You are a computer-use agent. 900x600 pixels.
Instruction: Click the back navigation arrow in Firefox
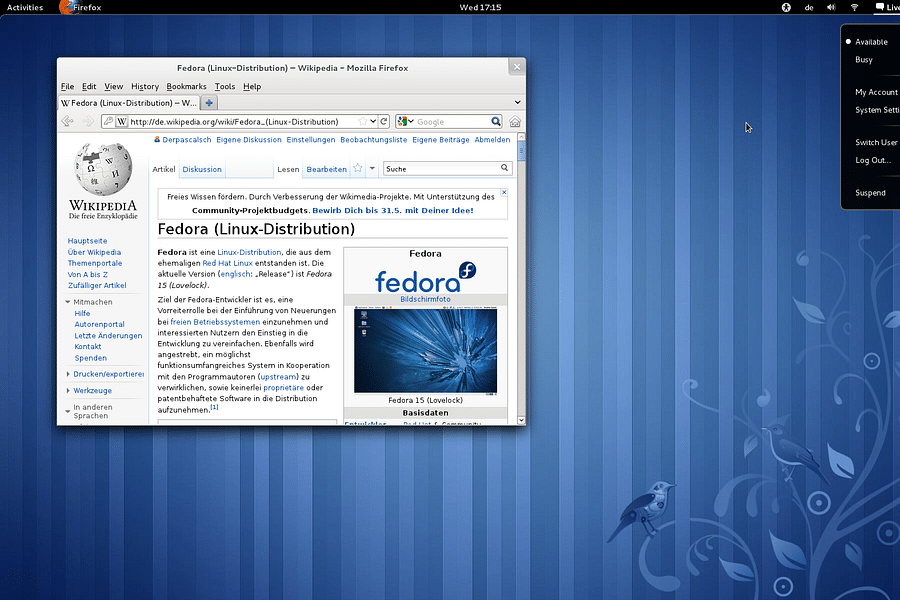tap(66, 122)
